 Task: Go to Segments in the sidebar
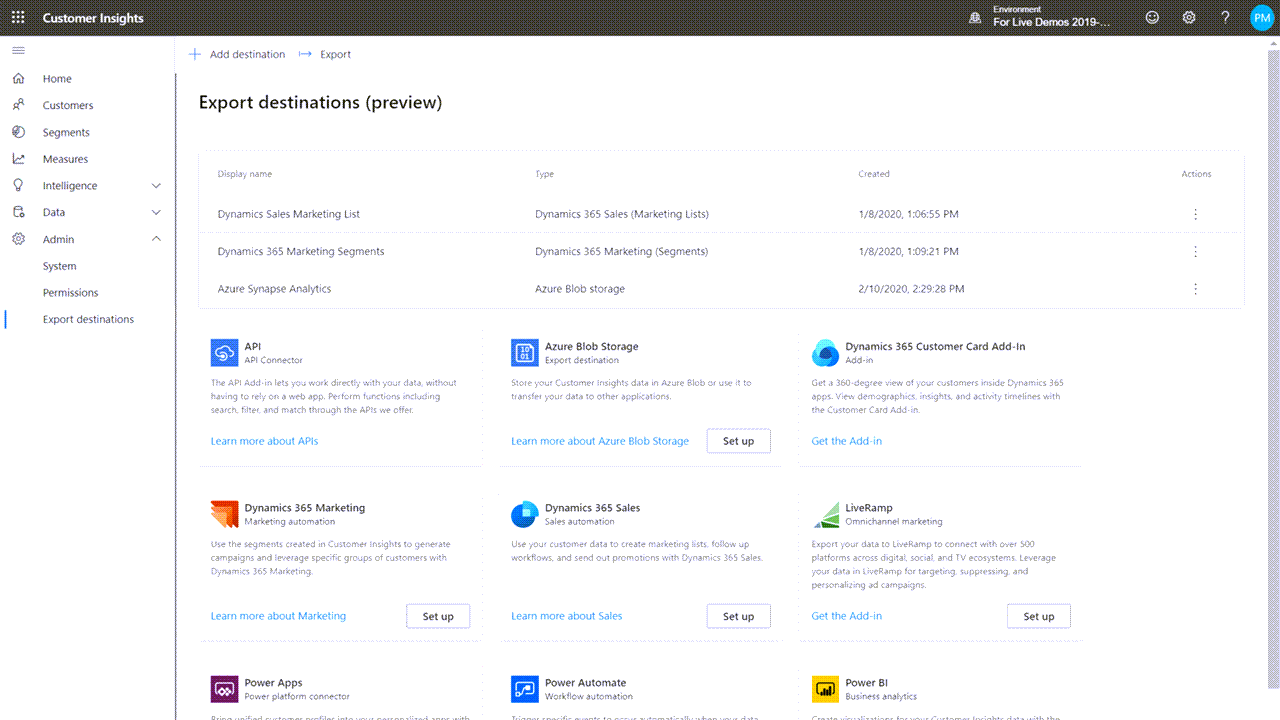coord(66,132)
